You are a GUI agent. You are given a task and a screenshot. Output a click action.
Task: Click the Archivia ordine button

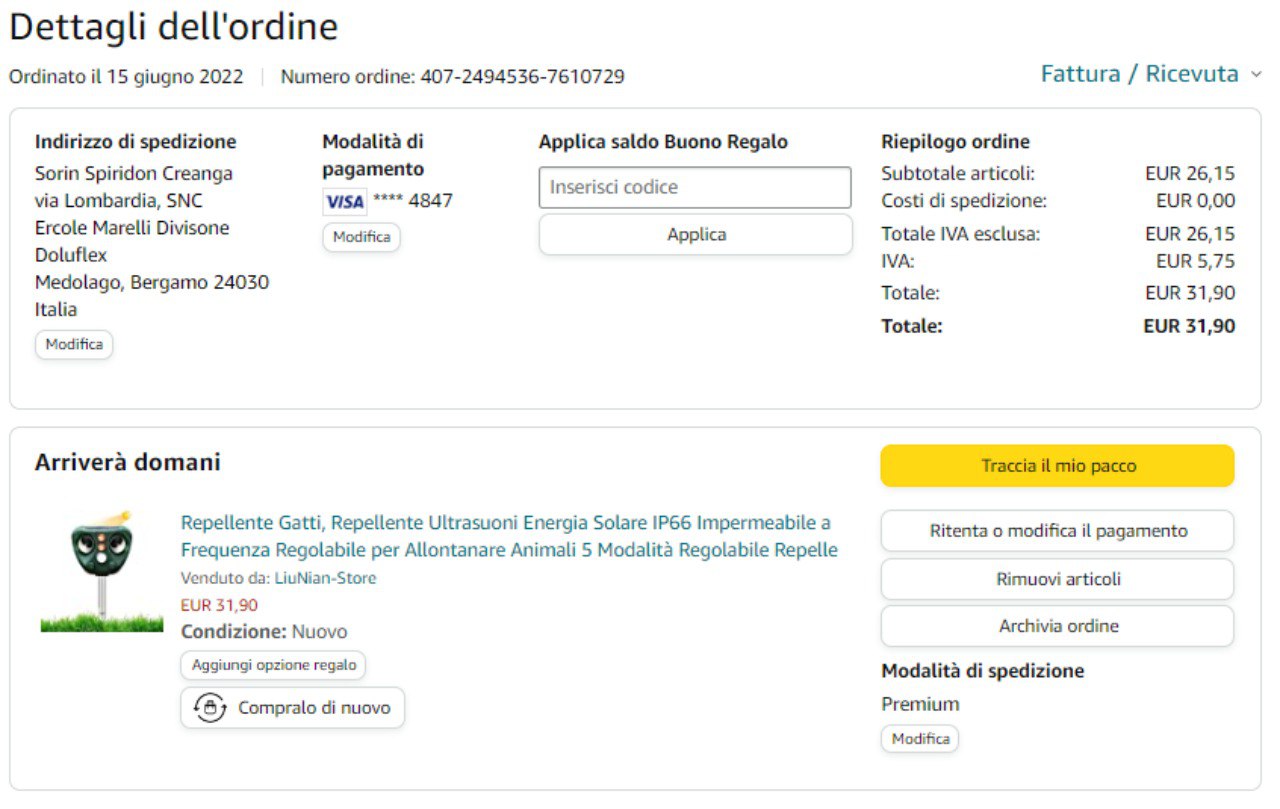pyautogui.click(x=1057, y=626)
